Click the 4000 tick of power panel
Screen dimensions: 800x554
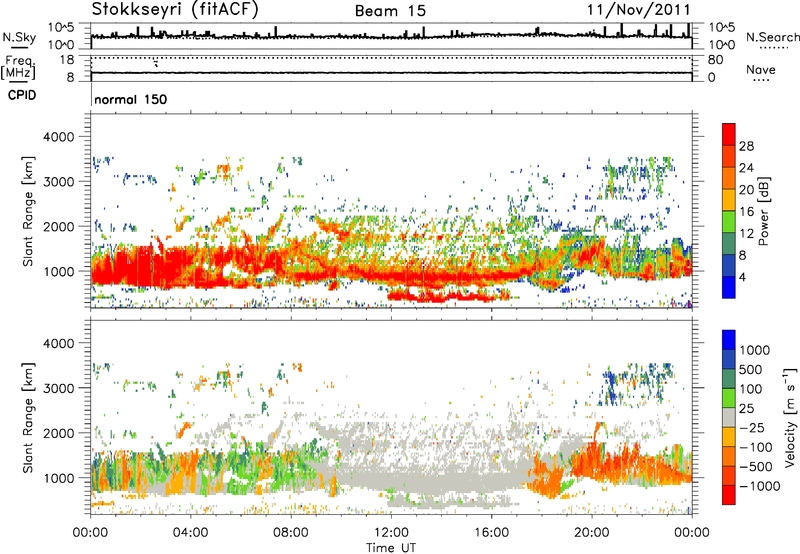pyautogui.click(x=58, y=137)
